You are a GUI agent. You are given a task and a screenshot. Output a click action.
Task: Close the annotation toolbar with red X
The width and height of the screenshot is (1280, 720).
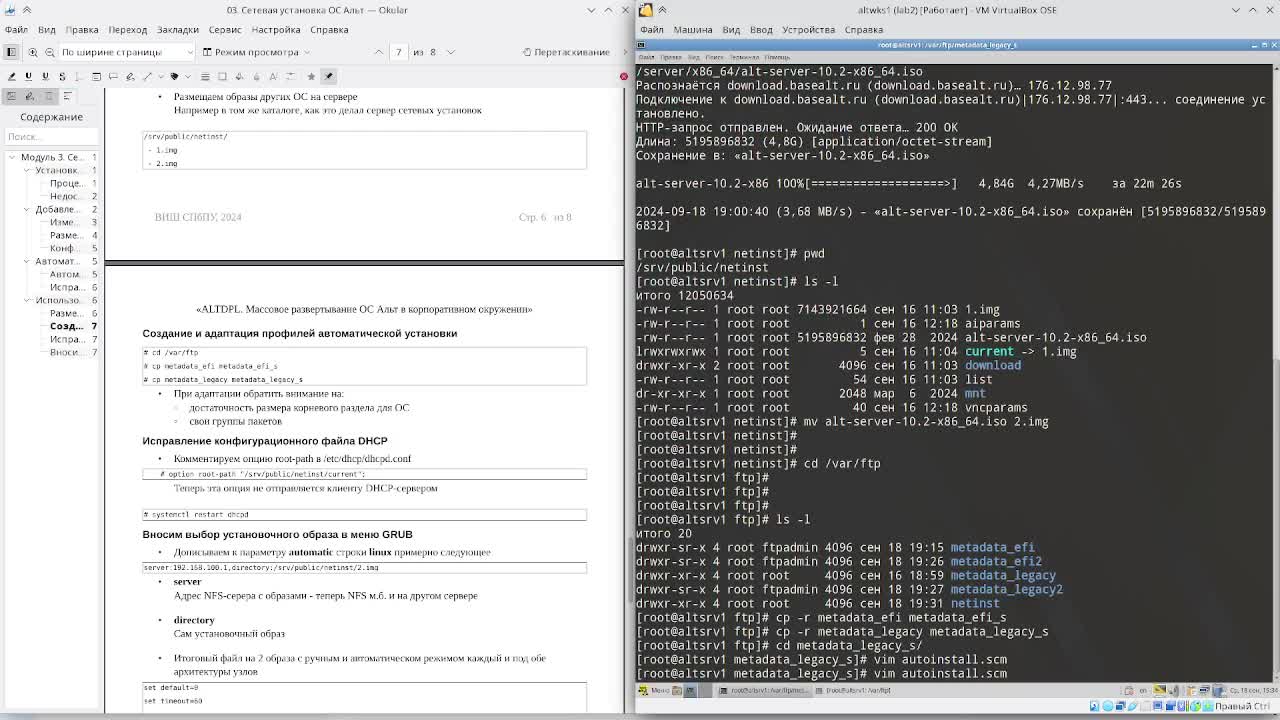coord(623,76)
